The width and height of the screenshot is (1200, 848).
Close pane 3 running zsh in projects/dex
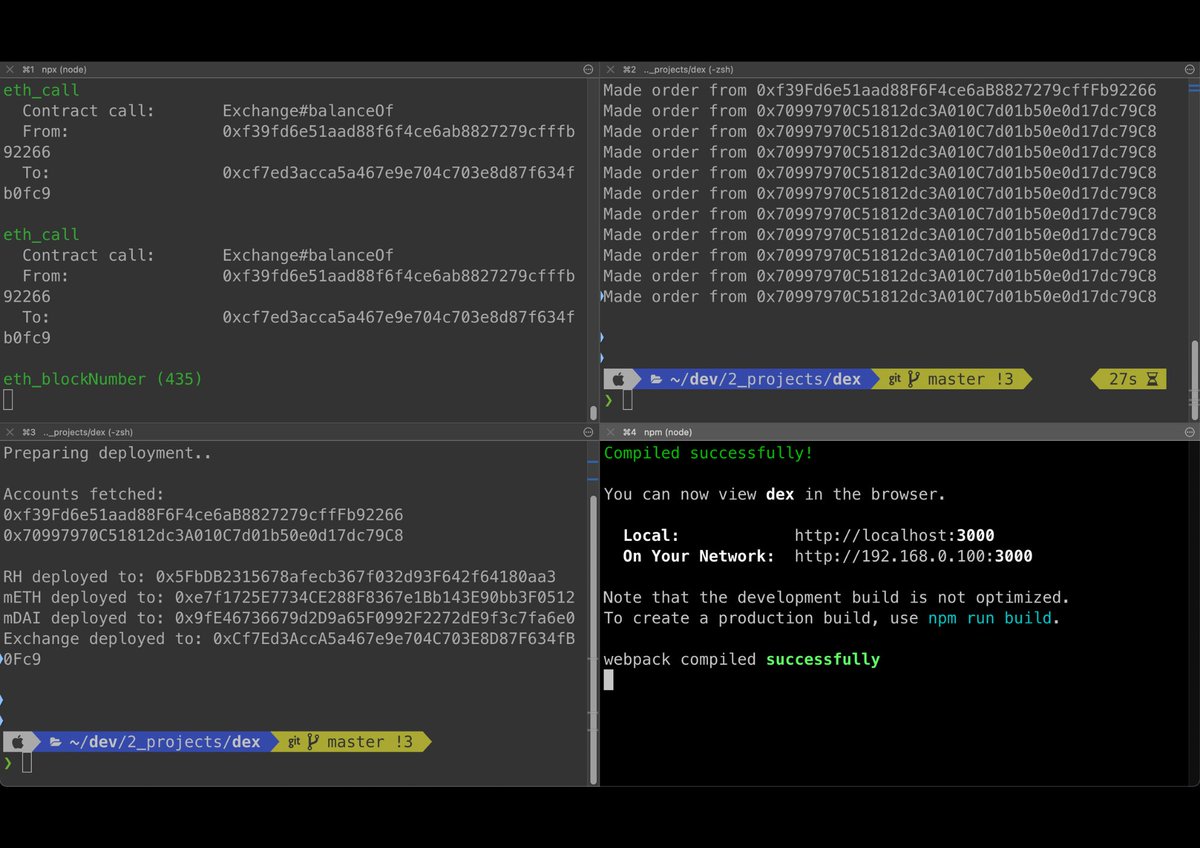(x=9, y=432)
